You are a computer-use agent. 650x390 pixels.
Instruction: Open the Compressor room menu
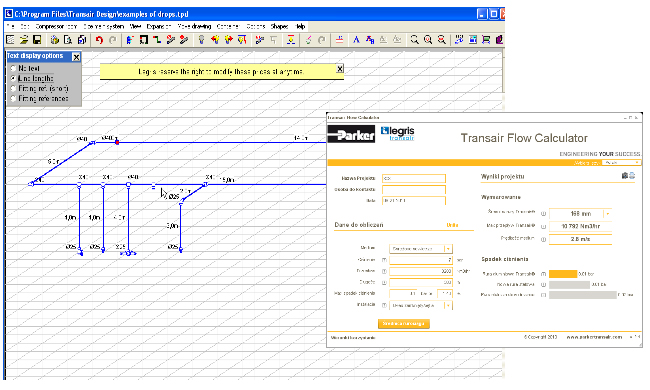[56, 26]
